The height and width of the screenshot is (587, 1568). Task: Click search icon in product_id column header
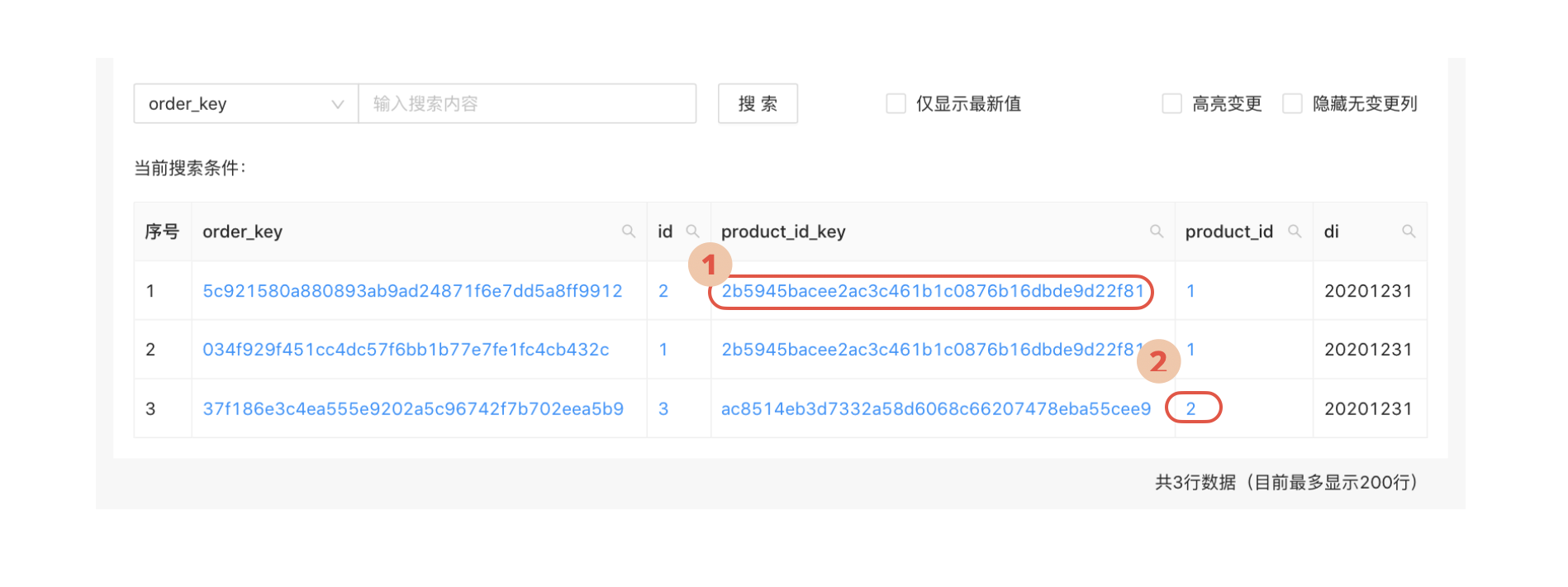(1295, 231)
